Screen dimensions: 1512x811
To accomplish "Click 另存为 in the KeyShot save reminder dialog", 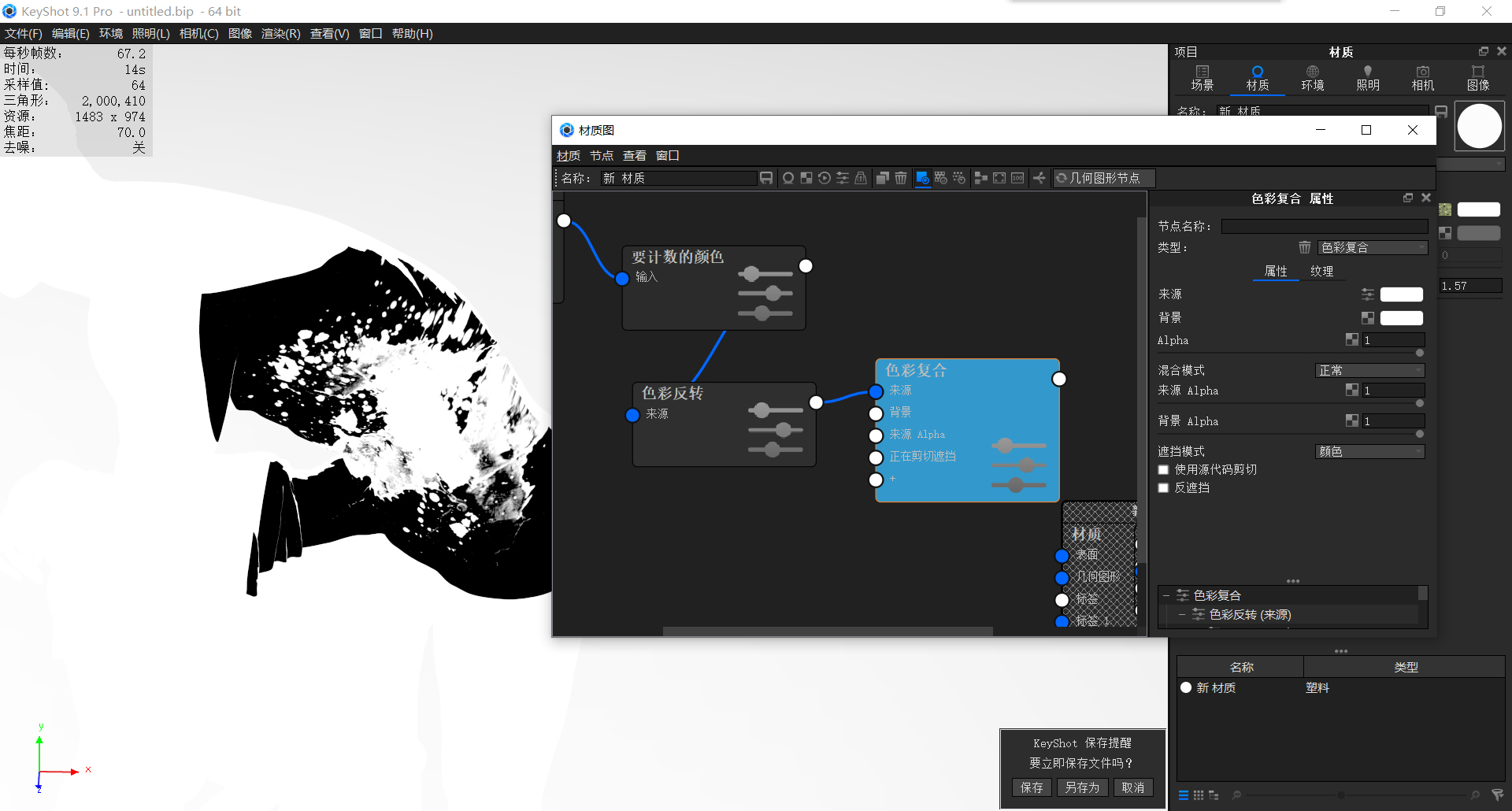I will click(1082, 787).
